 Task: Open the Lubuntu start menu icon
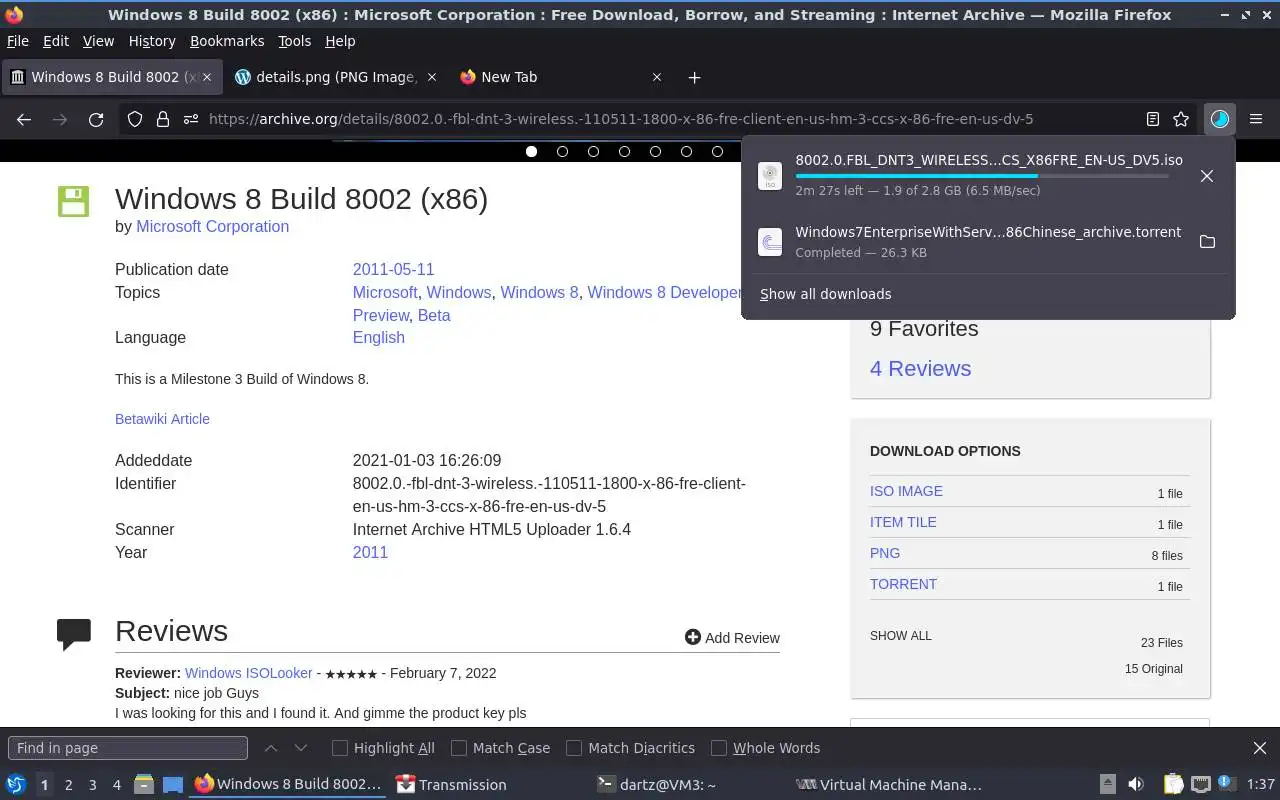click(16, 785)
